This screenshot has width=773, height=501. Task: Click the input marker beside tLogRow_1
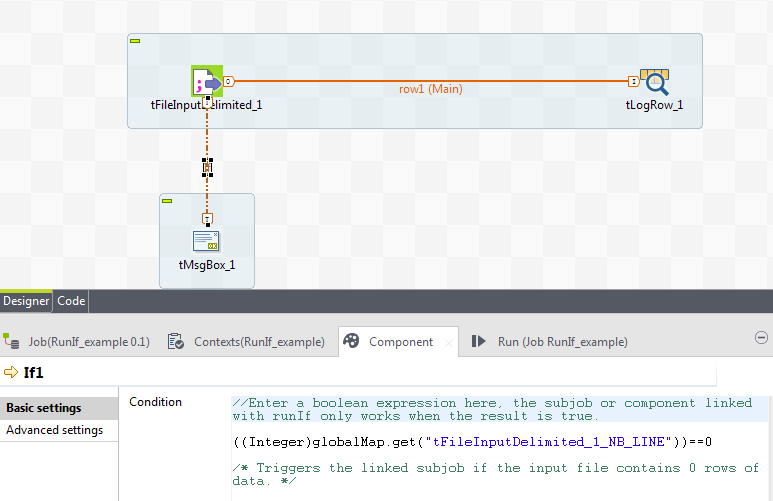click(x=633, y=81)
